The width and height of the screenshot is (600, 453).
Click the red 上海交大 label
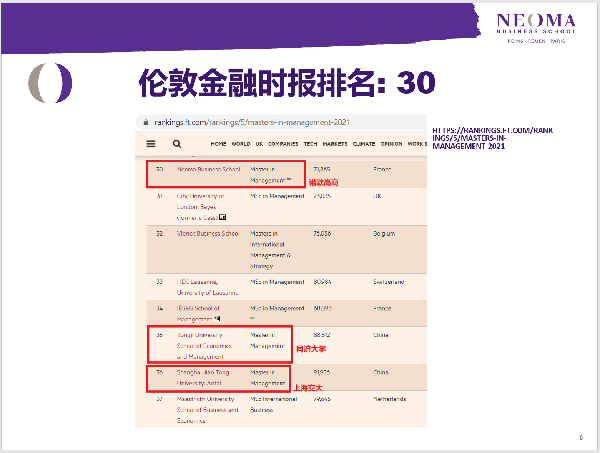(x=308, y=388)
